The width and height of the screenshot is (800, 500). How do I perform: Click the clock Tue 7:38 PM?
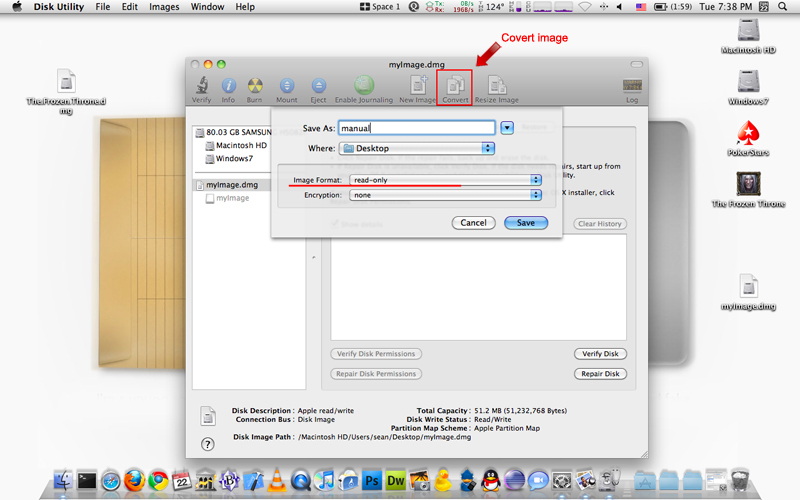click(x=726, y=7)
